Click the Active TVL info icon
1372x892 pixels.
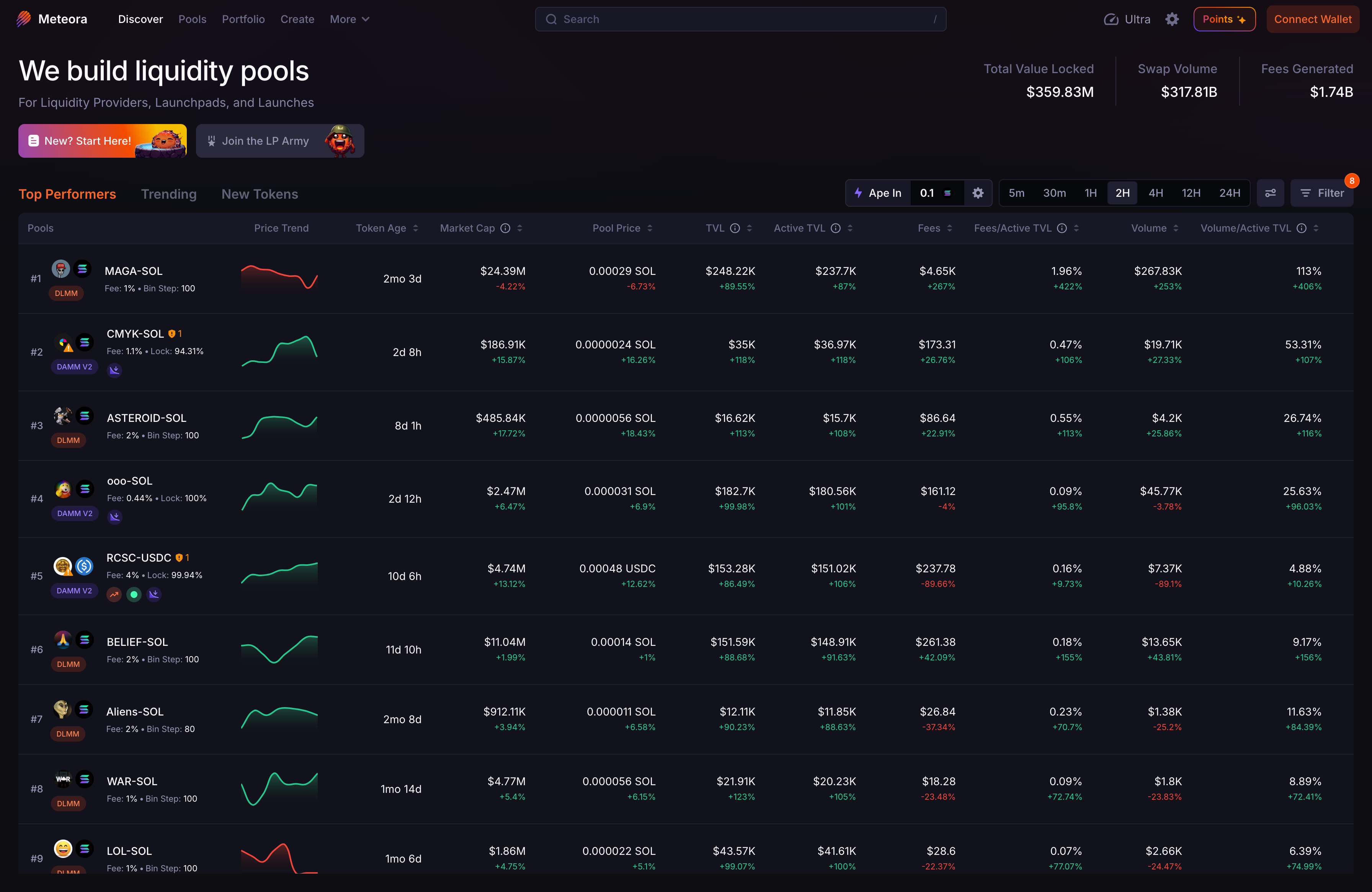click(x=835, y=228)
